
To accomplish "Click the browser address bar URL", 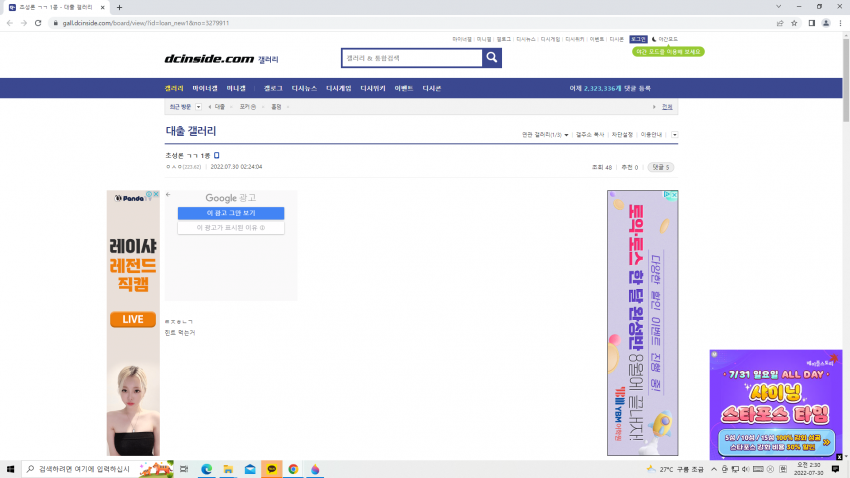I will (145, 23).
